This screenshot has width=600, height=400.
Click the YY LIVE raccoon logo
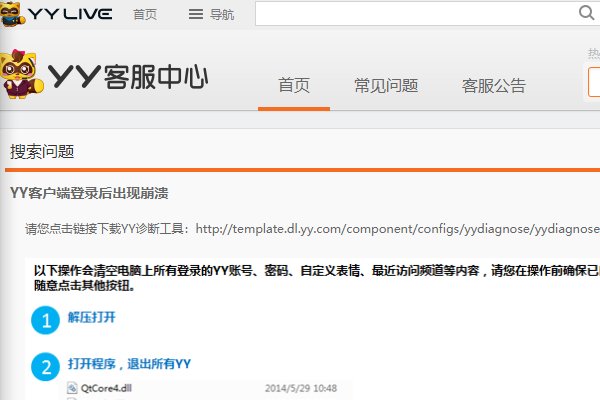[x=12, y=14]
